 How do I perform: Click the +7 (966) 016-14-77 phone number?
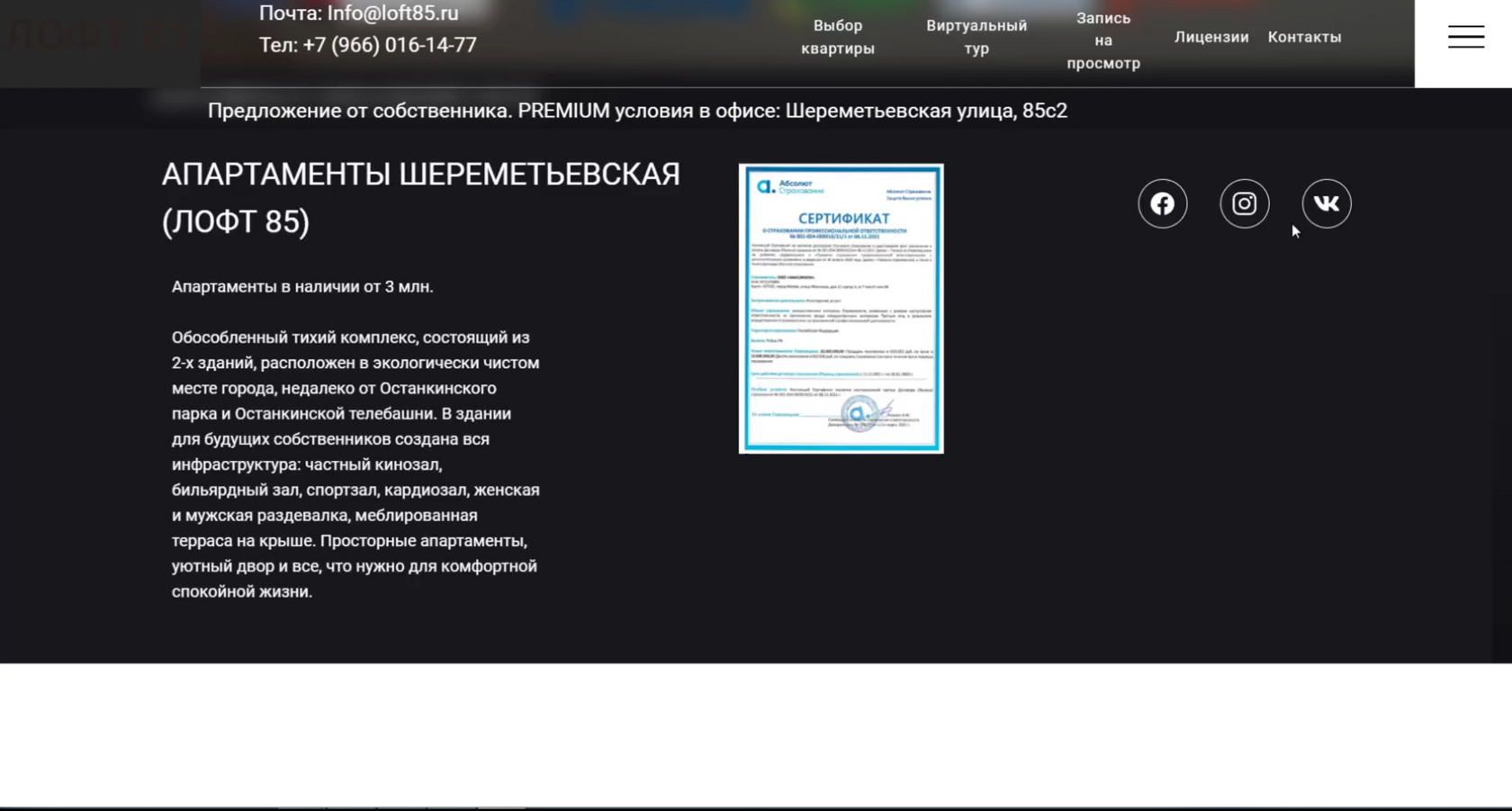coord(390,45)
